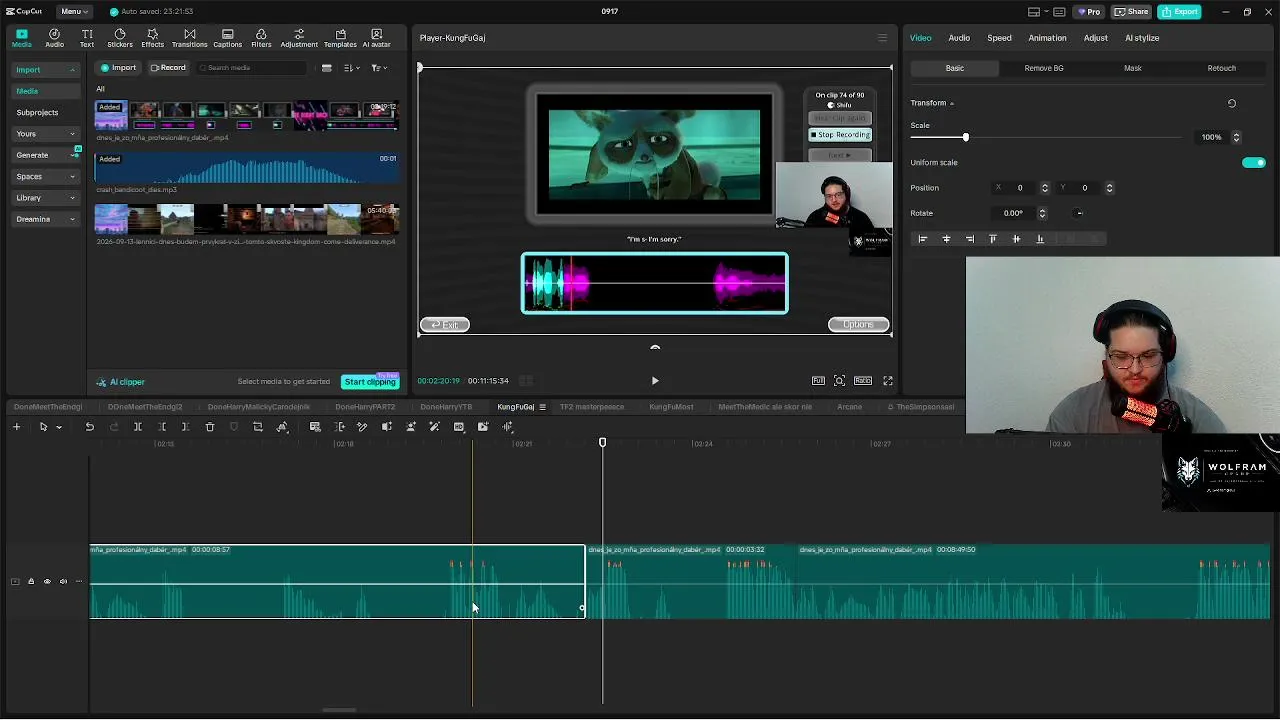The image size is (1280, 720).
Task: Open fullscreen preview in player
Action: tap(888, 381)
